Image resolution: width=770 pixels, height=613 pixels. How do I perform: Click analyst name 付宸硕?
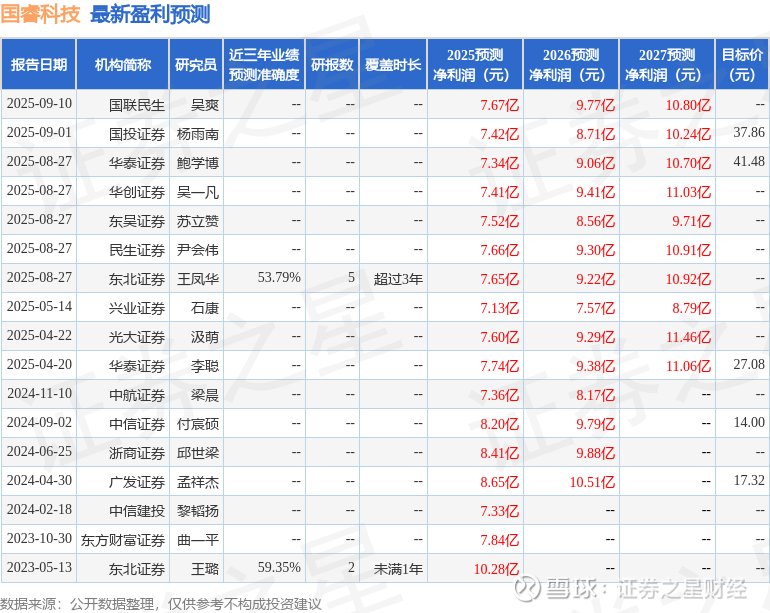click(x=198, y=423)
